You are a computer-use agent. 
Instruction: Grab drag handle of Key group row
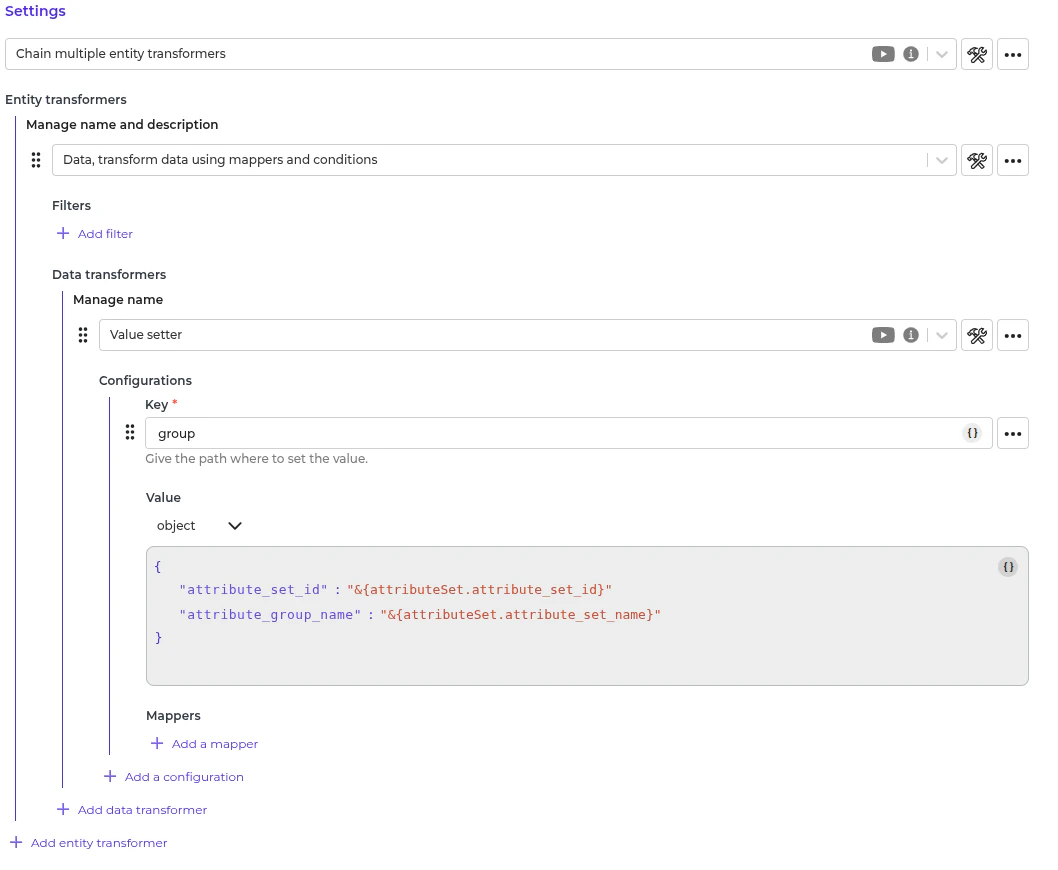(x=130, y=433)
